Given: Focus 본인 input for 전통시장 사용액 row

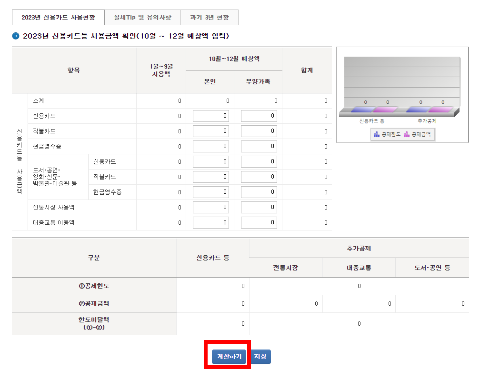Looking at the screenshot, I should pyautogui.click(x=211, y=207).
